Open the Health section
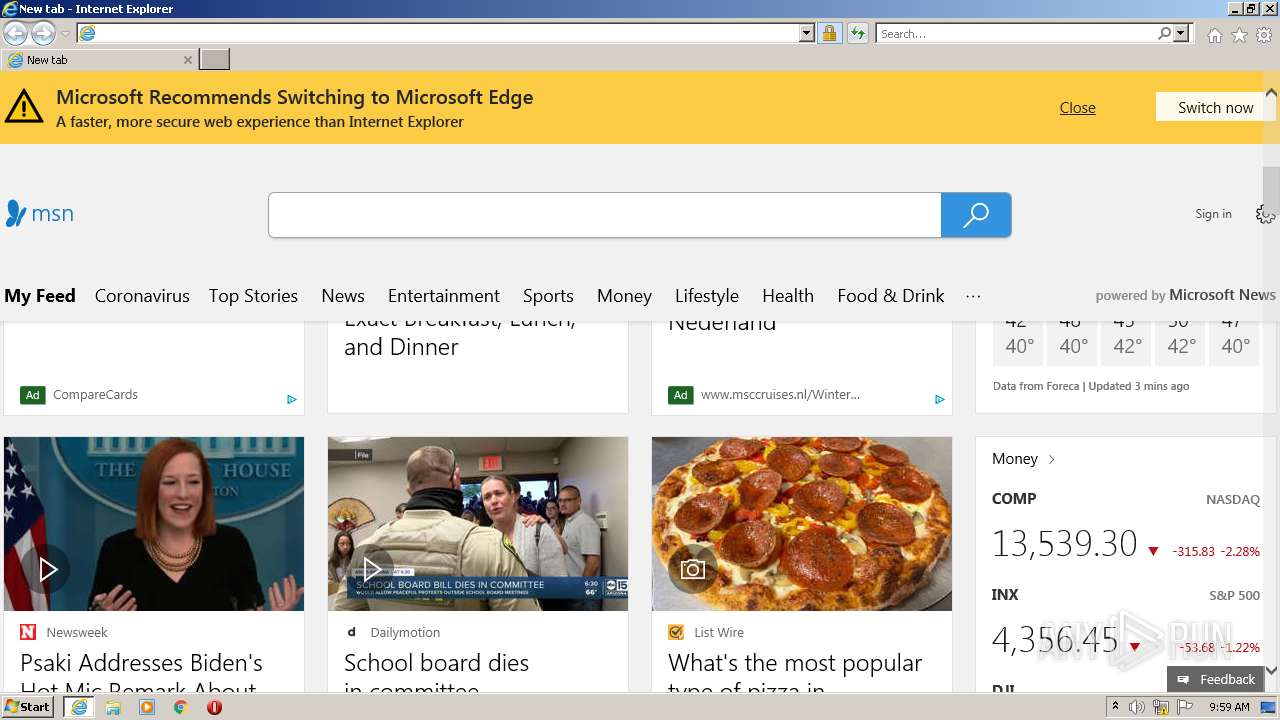This screenshot has width=1280, height=720. 788,296
